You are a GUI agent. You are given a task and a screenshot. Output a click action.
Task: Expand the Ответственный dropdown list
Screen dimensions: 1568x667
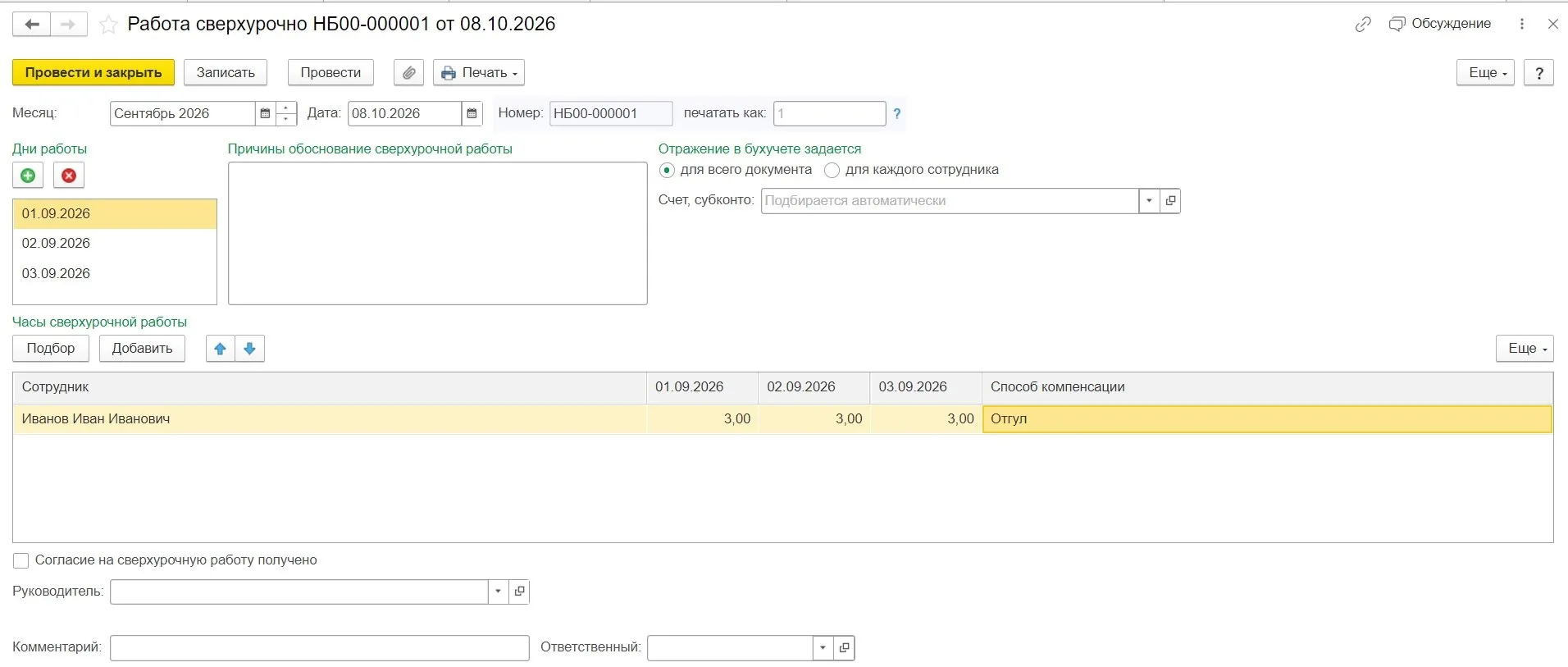click(823, 647)
